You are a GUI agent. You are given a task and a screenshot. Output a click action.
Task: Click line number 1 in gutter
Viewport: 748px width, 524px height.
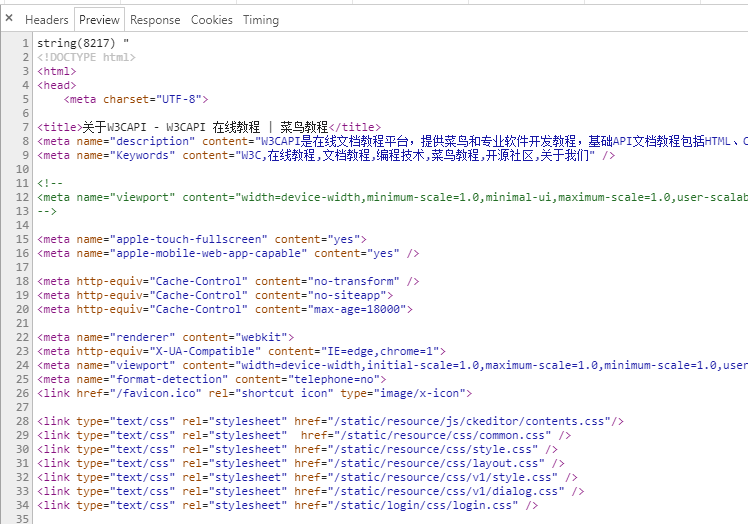point(25,43)
